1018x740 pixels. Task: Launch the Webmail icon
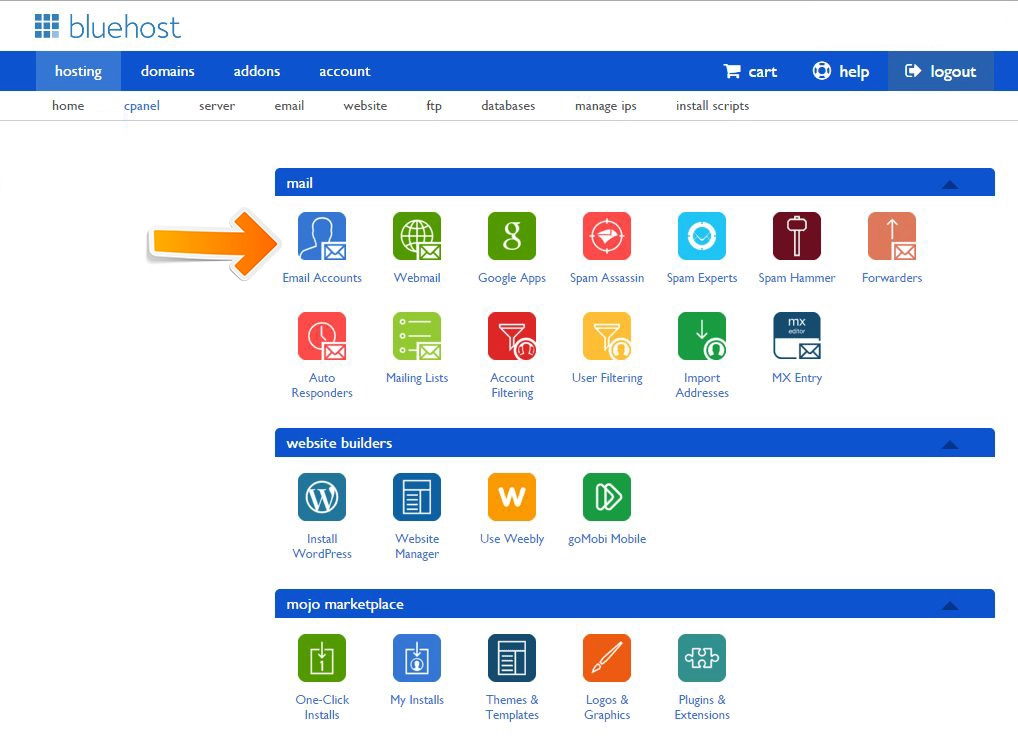pyautogui.click(x=417, y=236)
